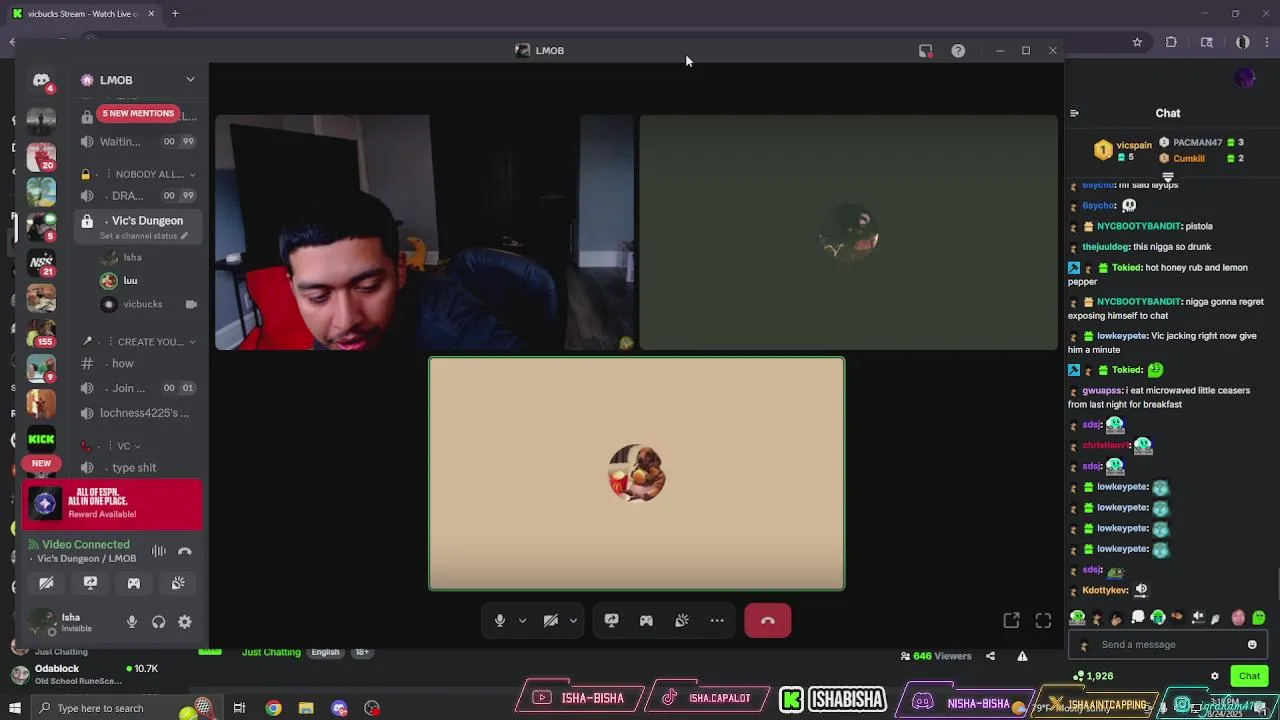Join the Join... voice channel
Screen dimensions: 1280x720
[x=138, y=388]
